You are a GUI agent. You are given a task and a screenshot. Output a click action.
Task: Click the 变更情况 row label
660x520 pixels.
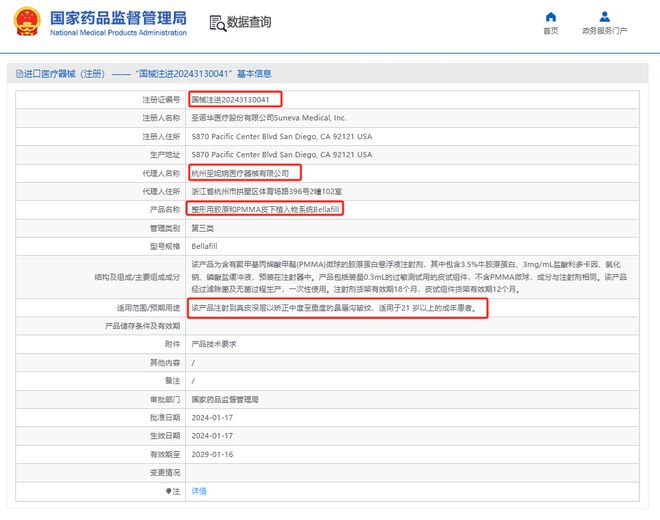(165, 472)
